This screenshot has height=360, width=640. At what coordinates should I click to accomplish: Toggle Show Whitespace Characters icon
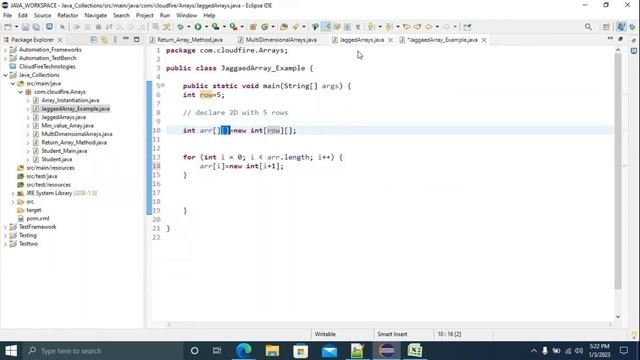point(358,27)
